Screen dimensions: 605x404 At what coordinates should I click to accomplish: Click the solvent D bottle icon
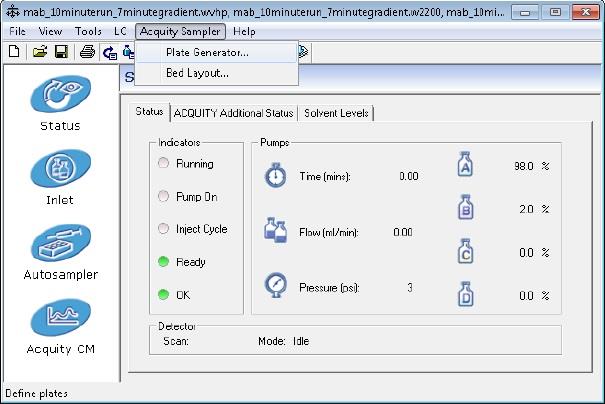[465, 294]
